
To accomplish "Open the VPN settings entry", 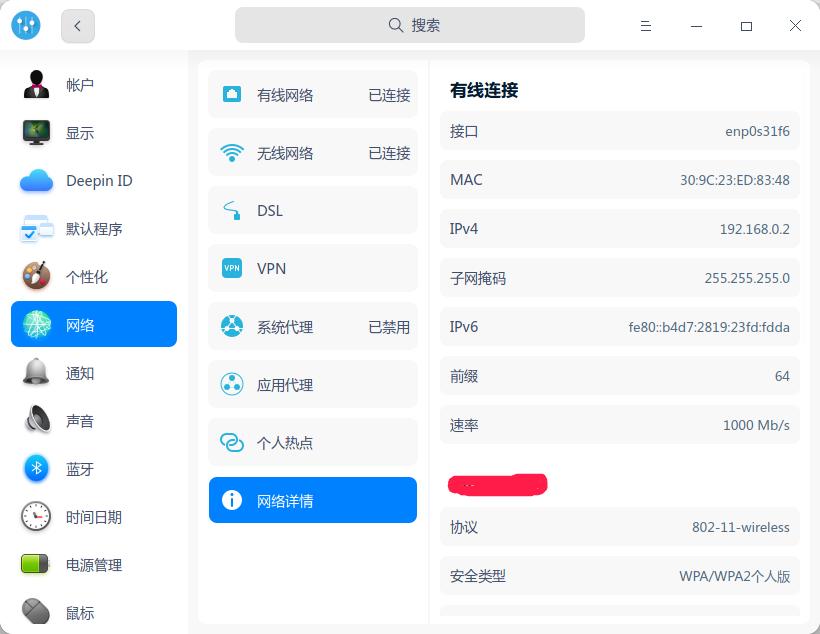I will coord(230,268).
